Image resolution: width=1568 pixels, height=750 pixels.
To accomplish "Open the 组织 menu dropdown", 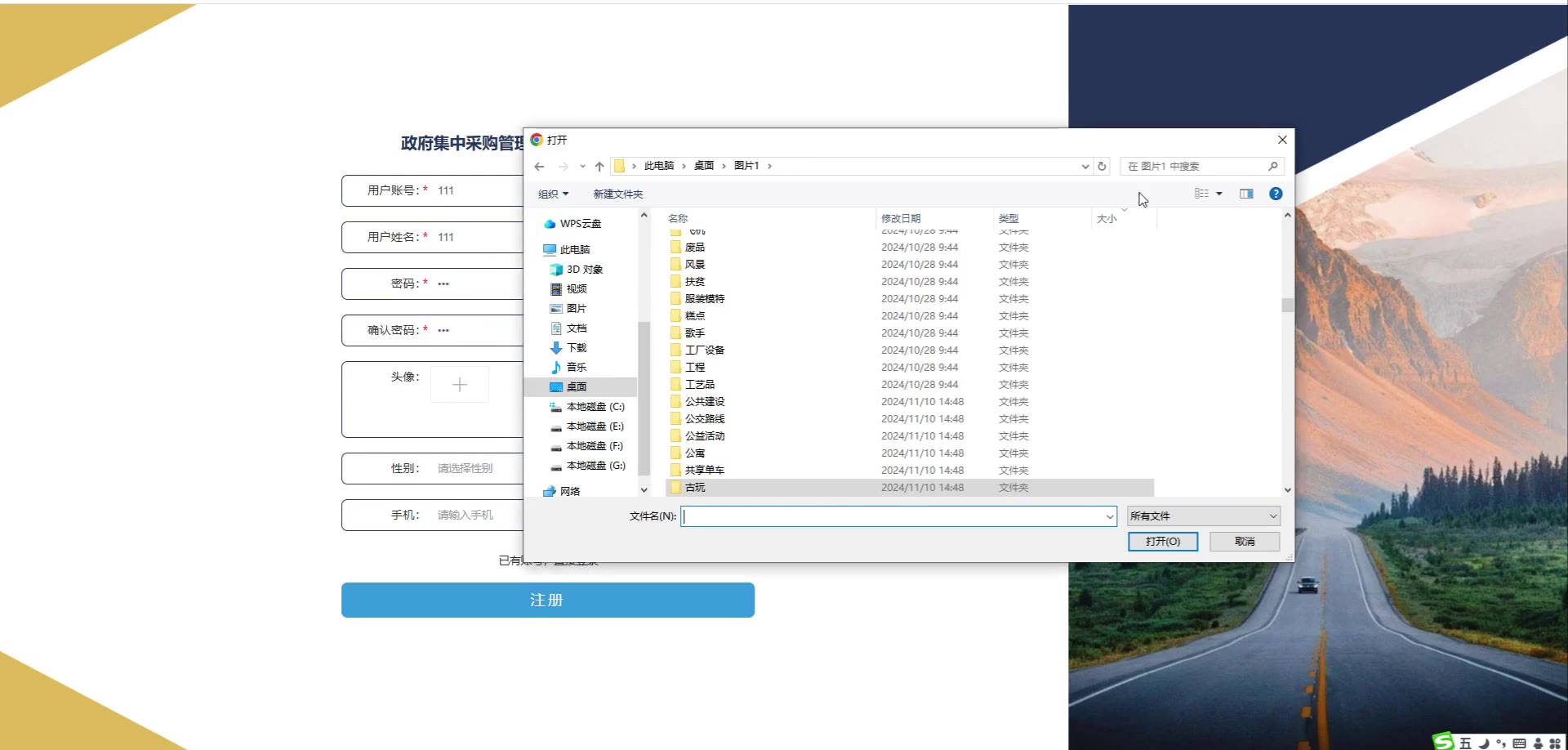I will click(x=553, y=194).
